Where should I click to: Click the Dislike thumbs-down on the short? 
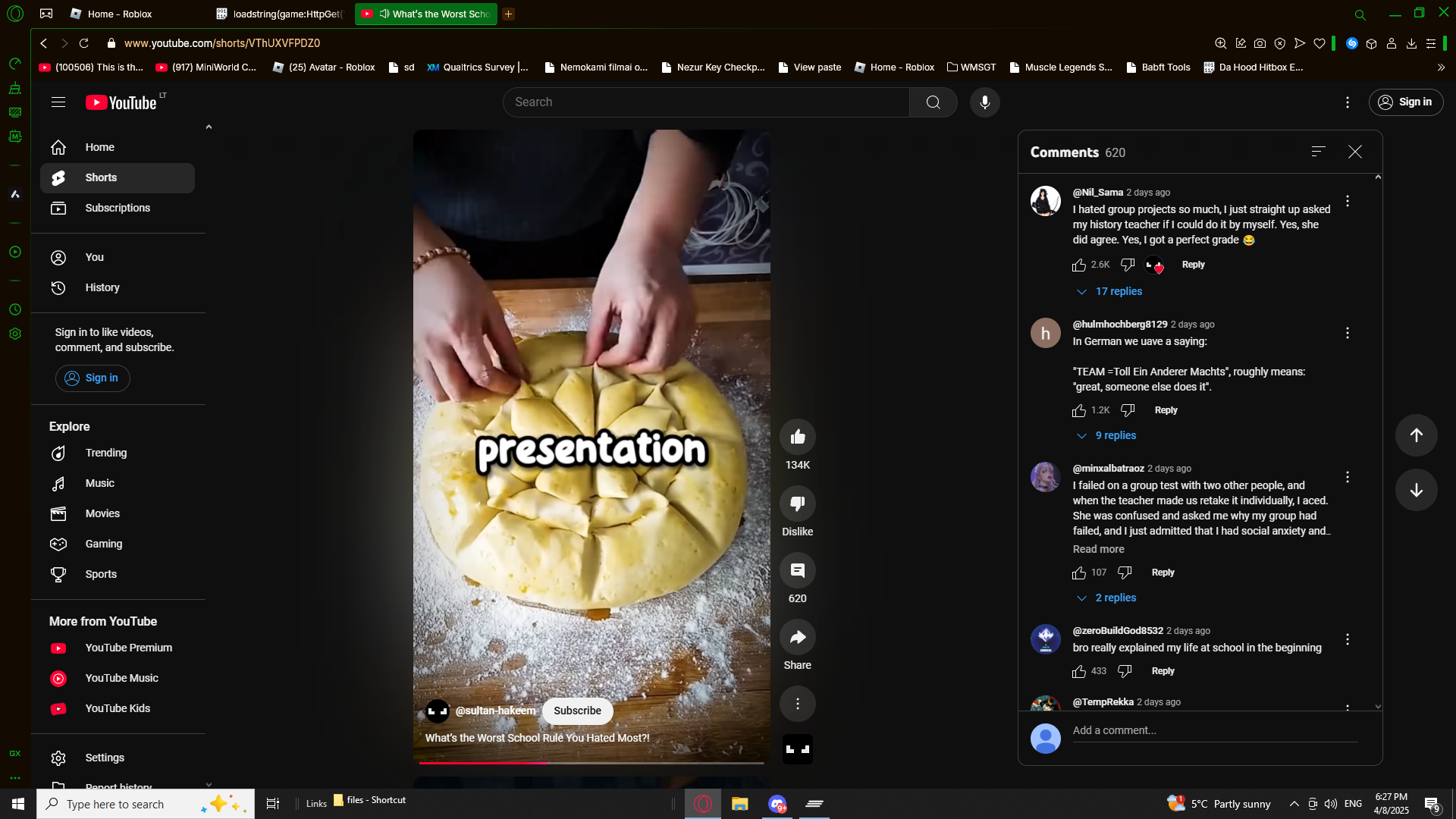[x=797, y=504]
